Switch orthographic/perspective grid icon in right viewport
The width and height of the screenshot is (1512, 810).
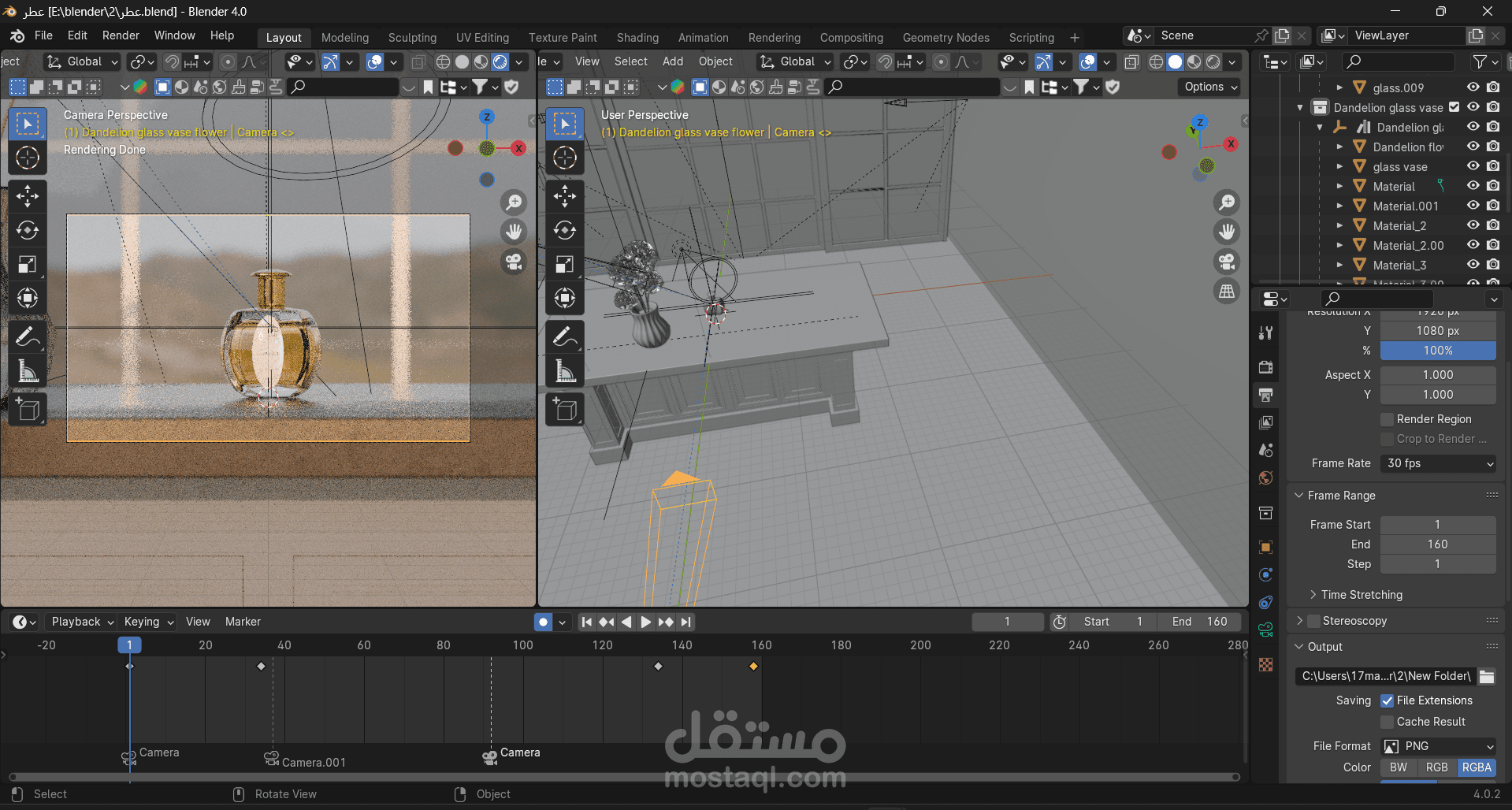coord(1227,292)
